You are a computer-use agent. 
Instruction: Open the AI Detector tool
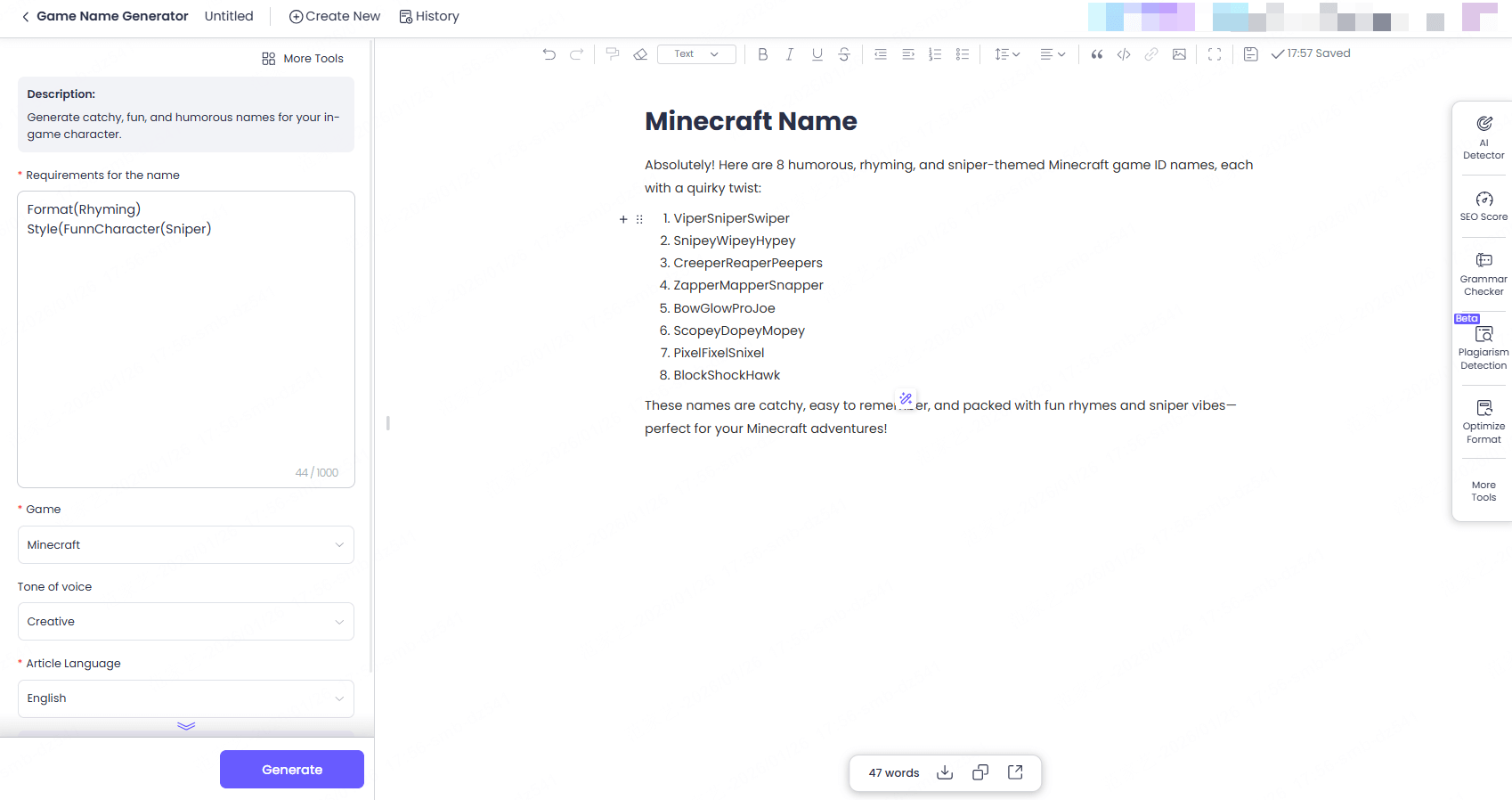1484,138
